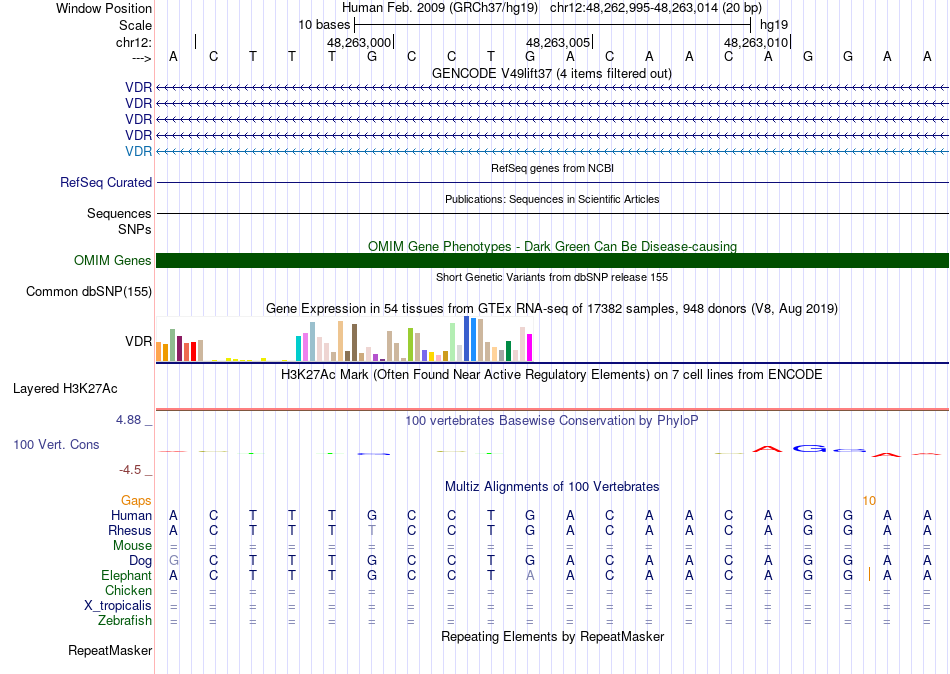Click the GTEx tissue expression bar chart
This screenshot has width=950, height=674.
(344, 339)
